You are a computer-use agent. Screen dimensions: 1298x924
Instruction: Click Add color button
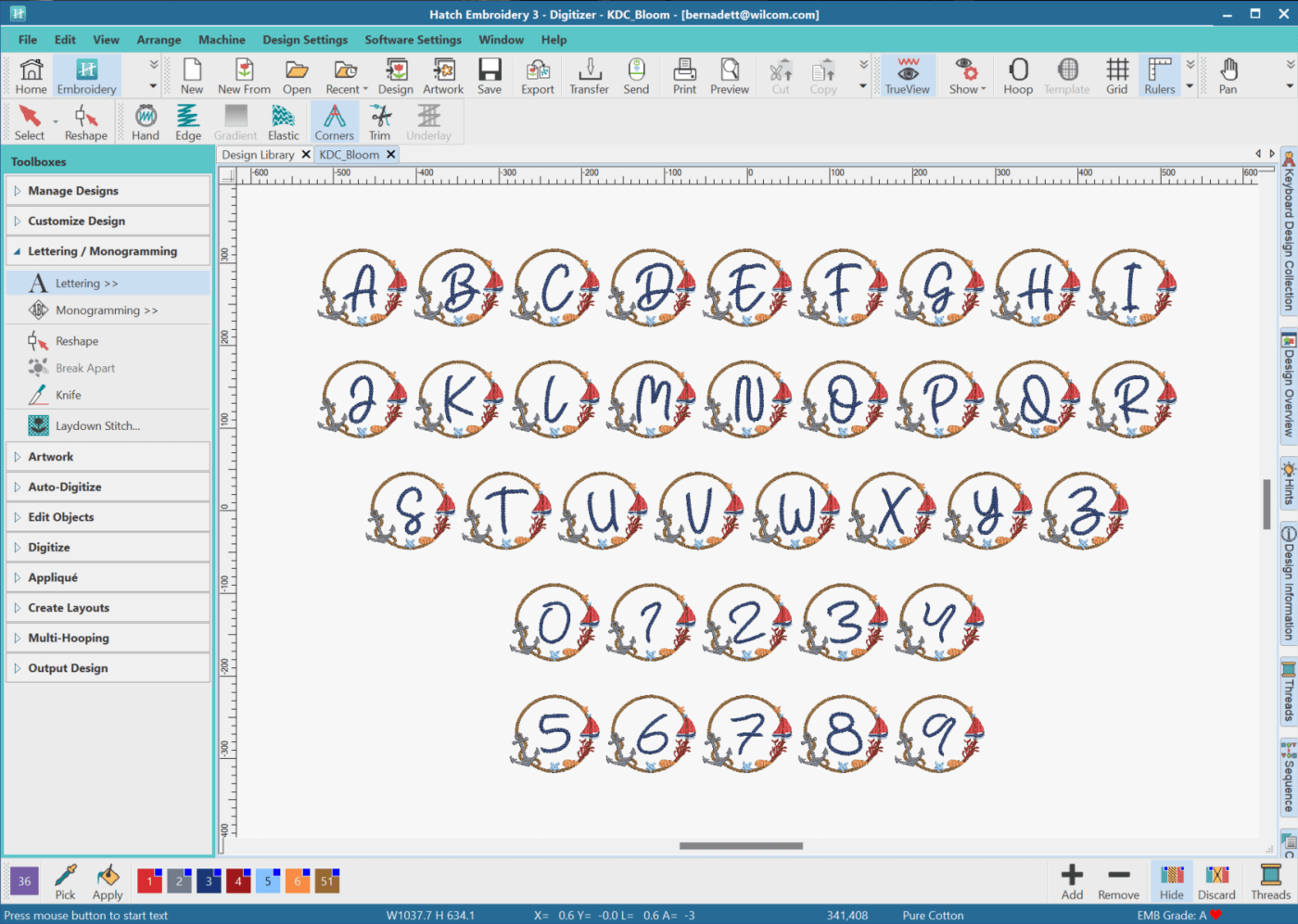[1072, 881]
